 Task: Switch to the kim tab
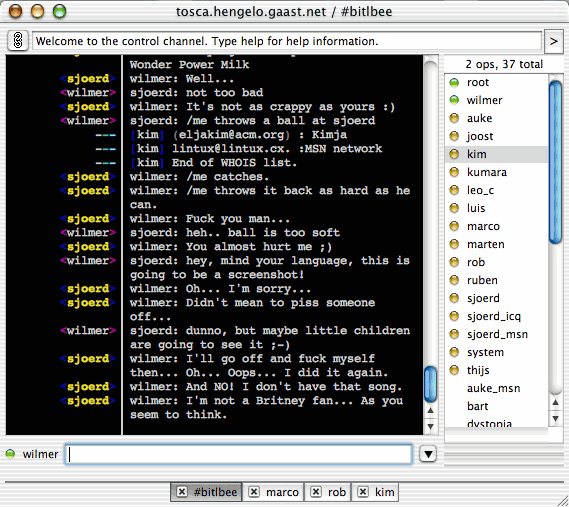(x=375, y=492)
